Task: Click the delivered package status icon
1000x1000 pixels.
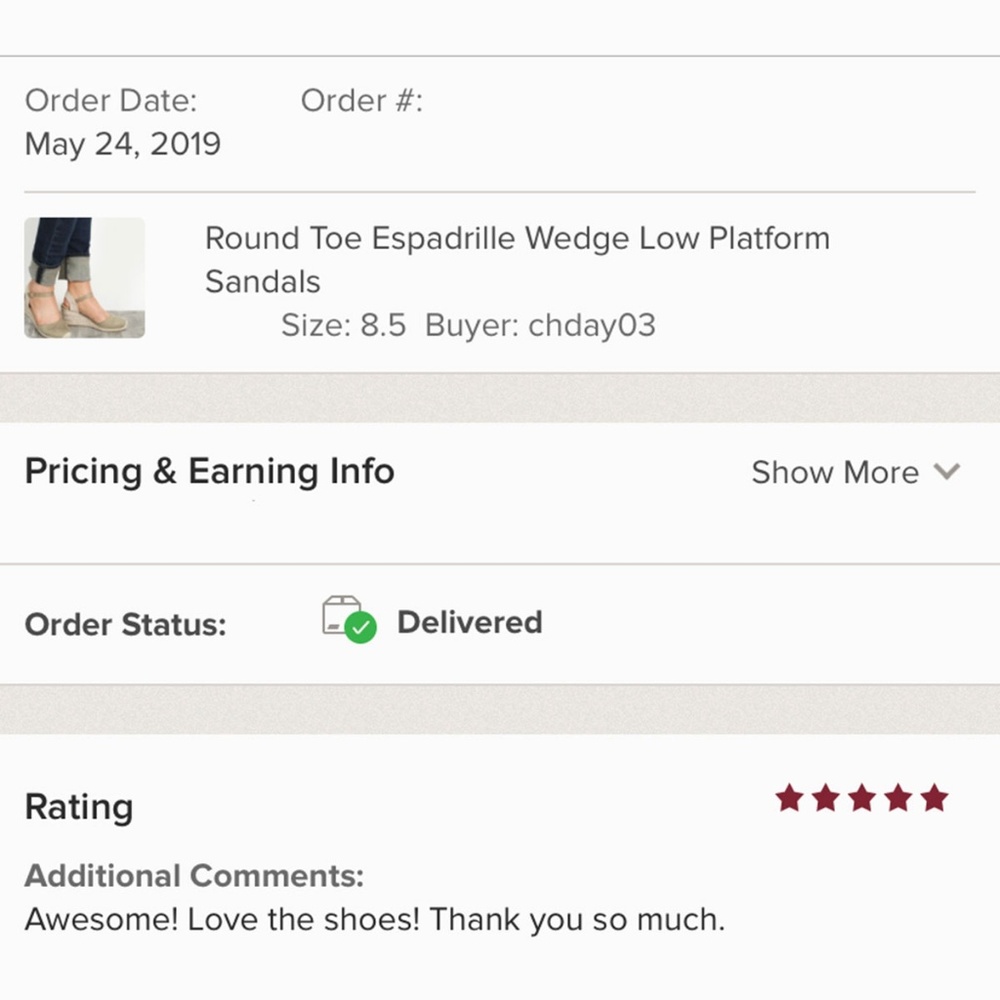Action: coord(348,620)
